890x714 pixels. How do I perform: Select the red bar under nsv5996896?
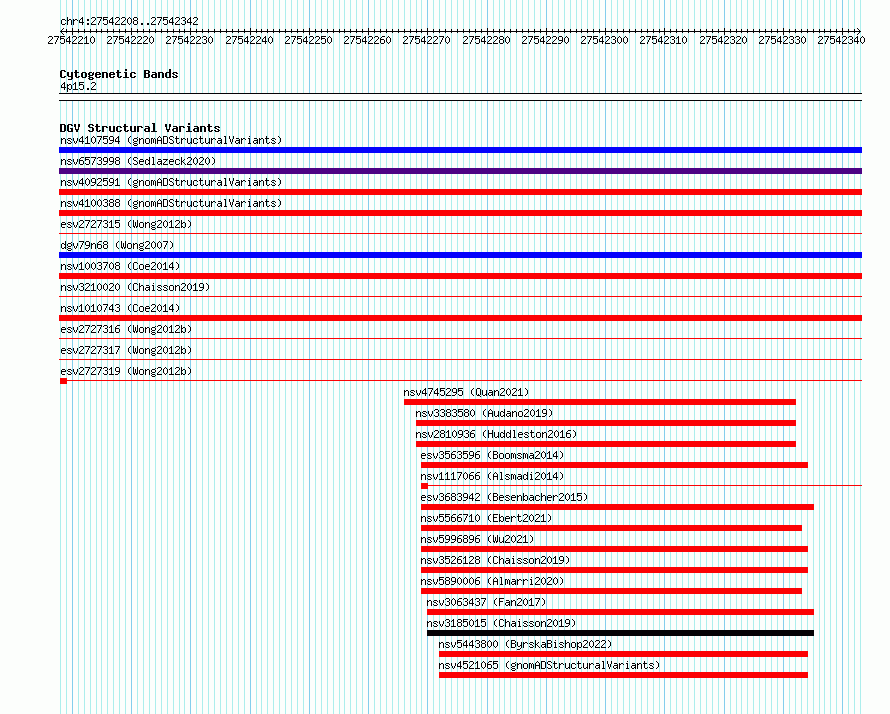click(x=614, y=549)
